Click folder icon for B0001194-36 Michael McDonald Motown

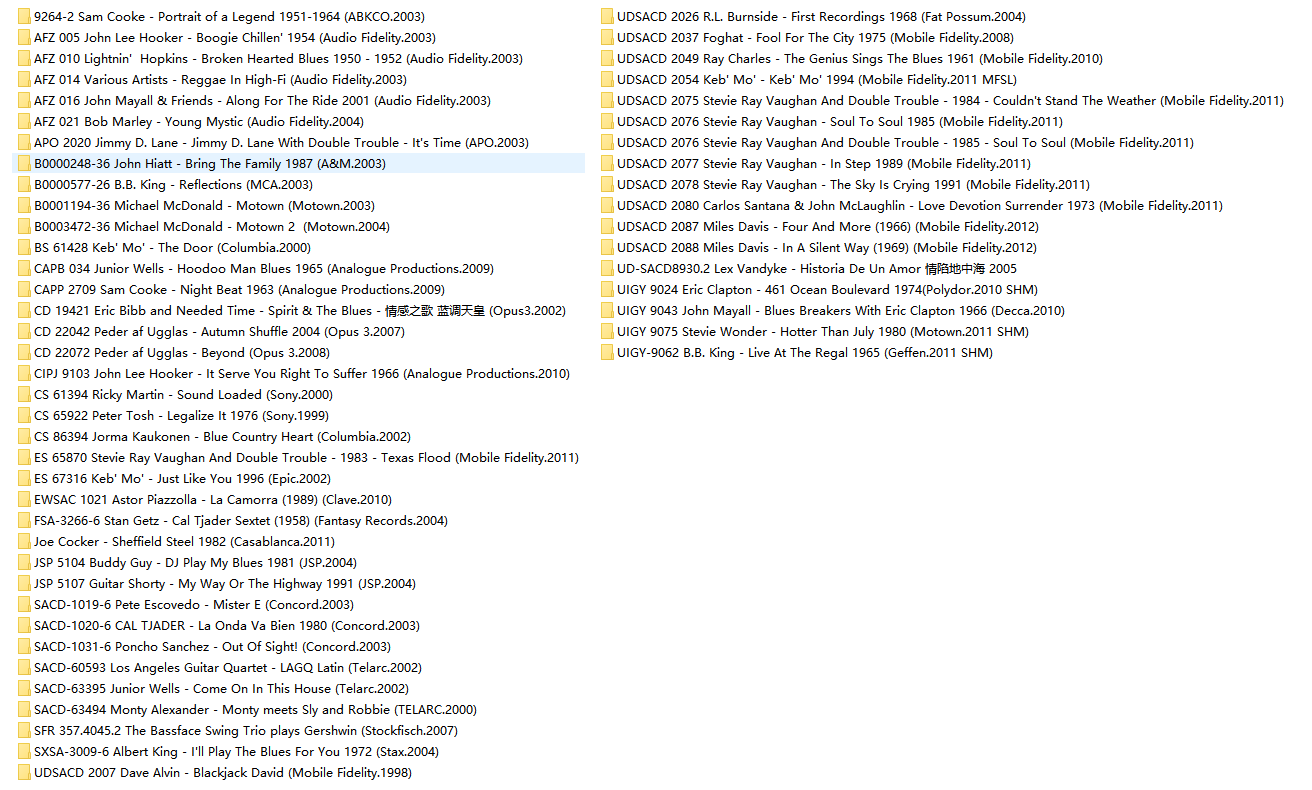24,206
